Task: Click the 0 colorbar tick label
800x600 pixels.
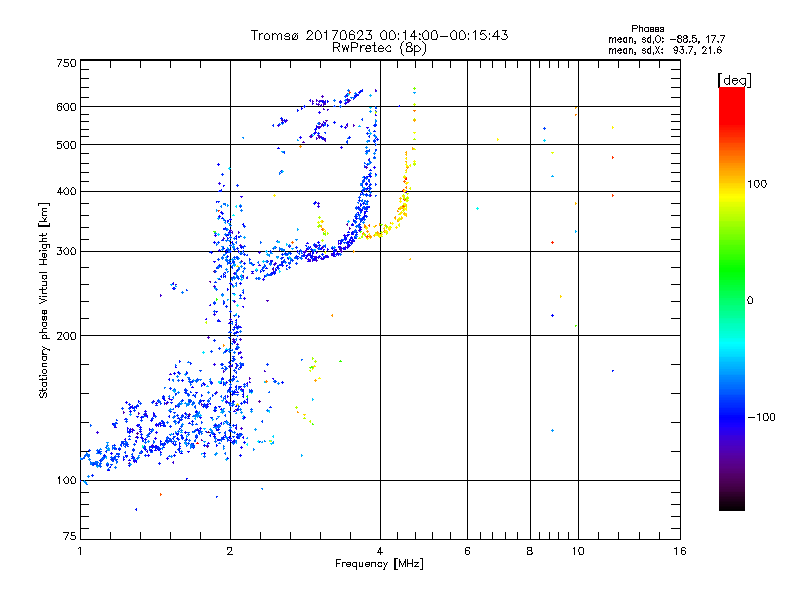Action: tap(750, 300)
